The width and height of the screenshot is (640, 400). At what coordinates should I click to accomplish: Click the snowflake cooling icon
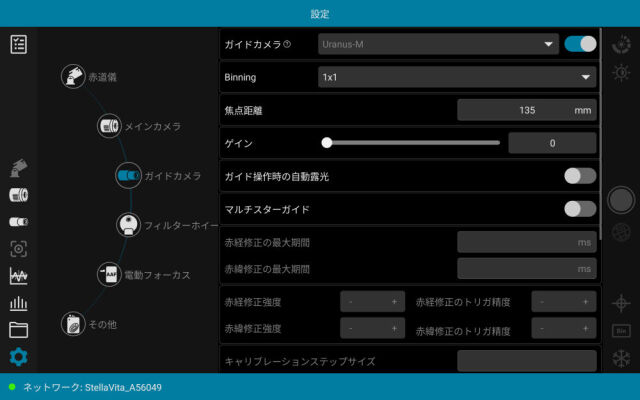pyautogui.click(x=621, y=357)
